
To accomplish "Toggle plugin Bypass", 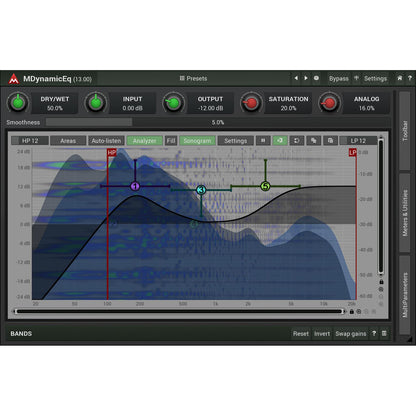I will pyautogui.click(x=339, y=79).
